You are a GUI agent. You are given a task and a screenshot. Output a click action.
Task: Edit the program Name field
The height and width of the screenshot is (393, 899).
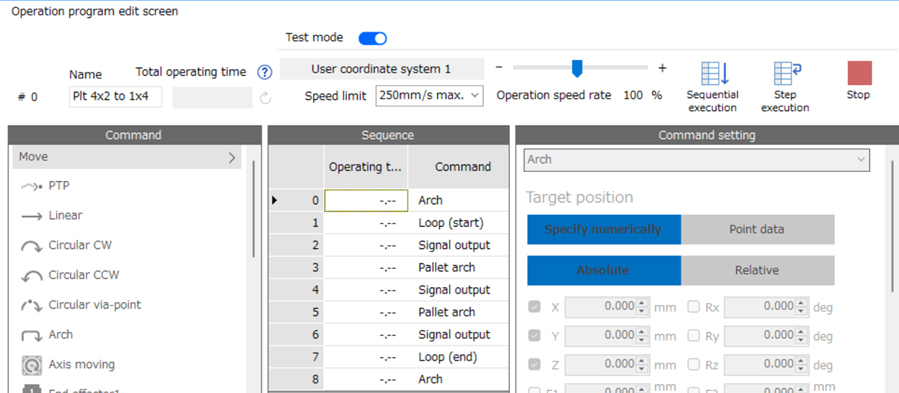click(x=115, y=96)
